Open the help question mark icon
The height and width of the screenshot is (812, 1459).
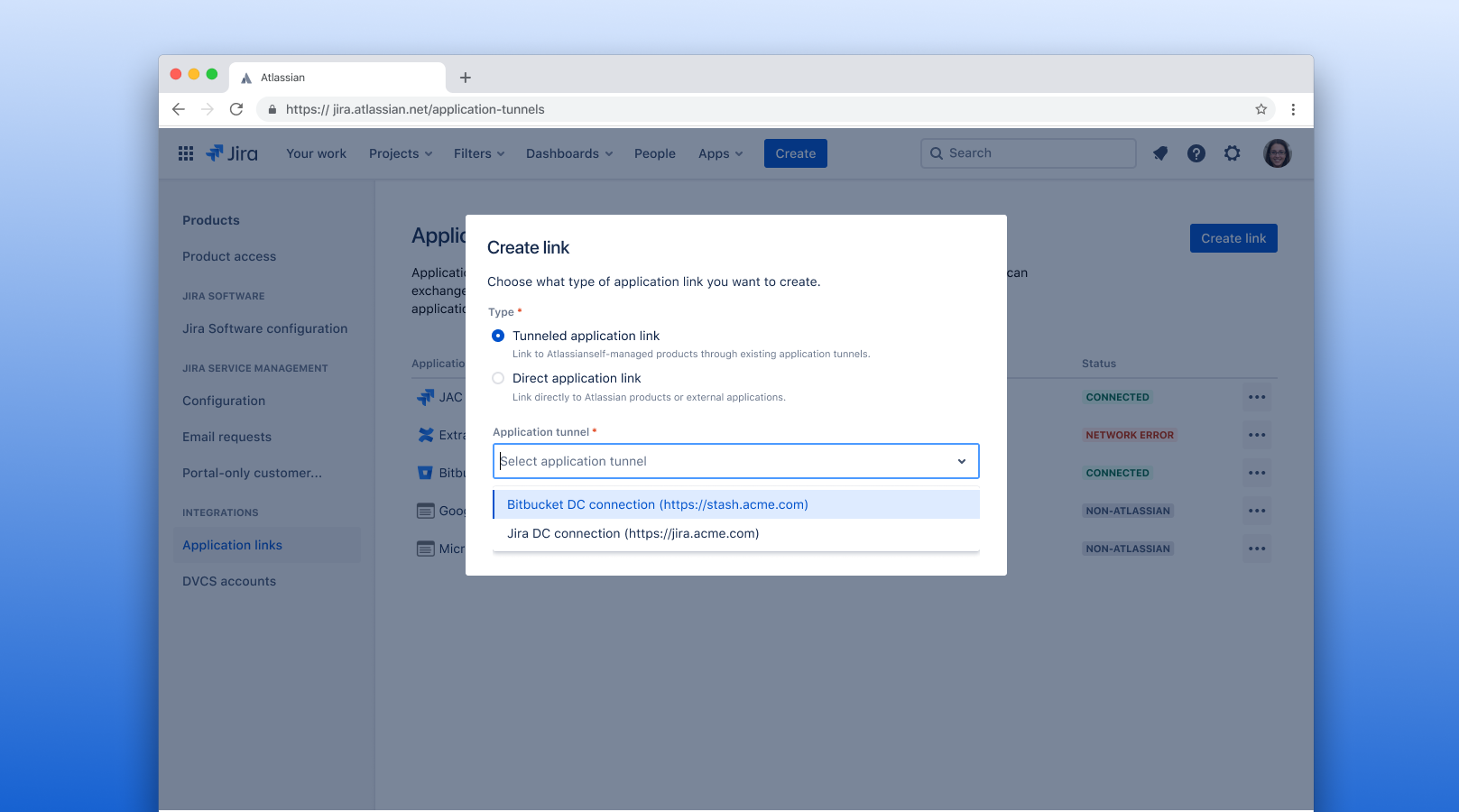pyautogui.click(x=1196, y=153)
